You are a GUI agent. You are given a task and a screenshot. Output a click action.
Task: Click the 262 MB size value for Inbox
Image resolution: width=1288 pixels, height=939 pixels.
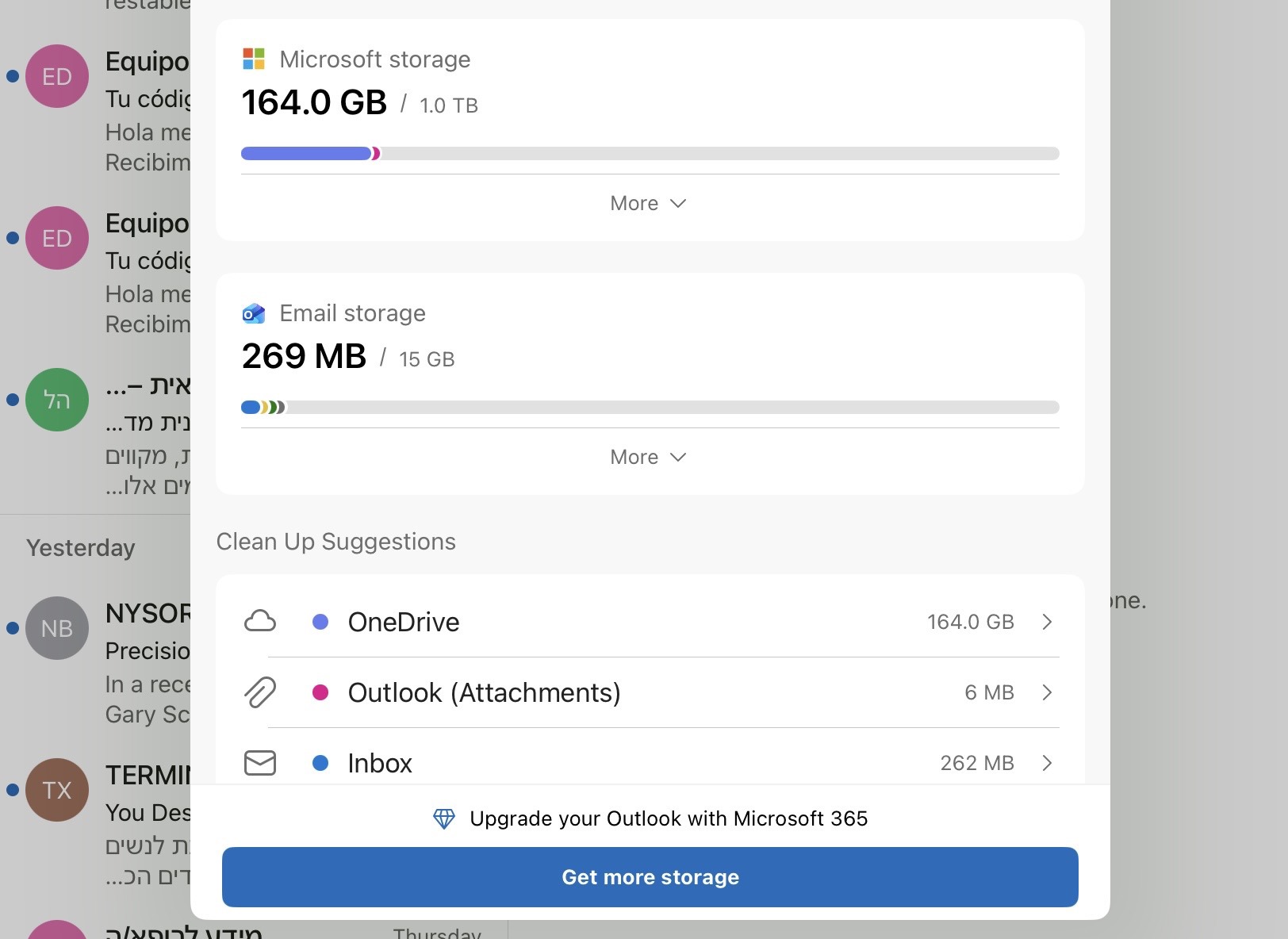click(977, 763)
